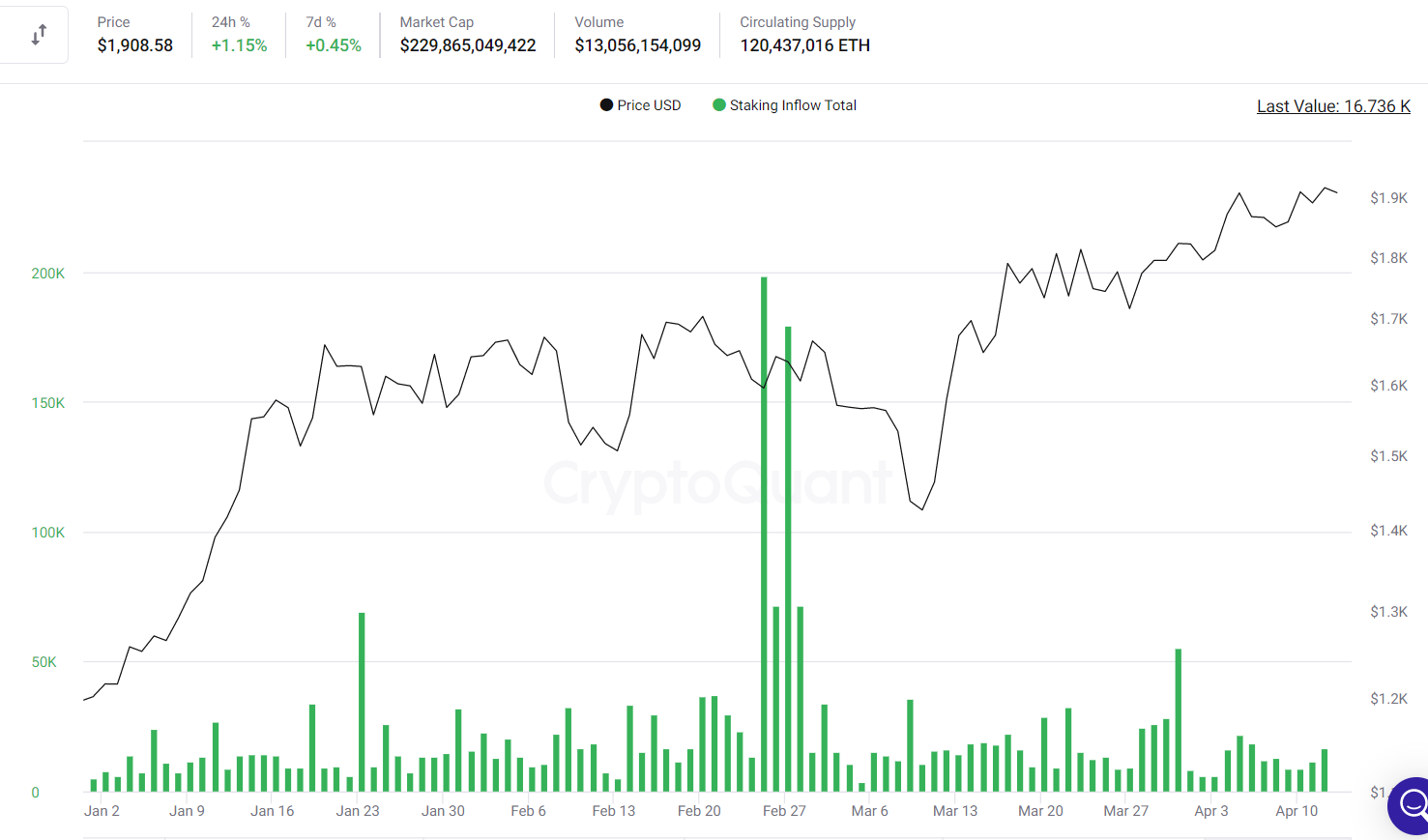Image resolution: width=1428 pixels, height=840 pixels.
Task: Click the 150K left axis label
Action: (x=48, y=403)
